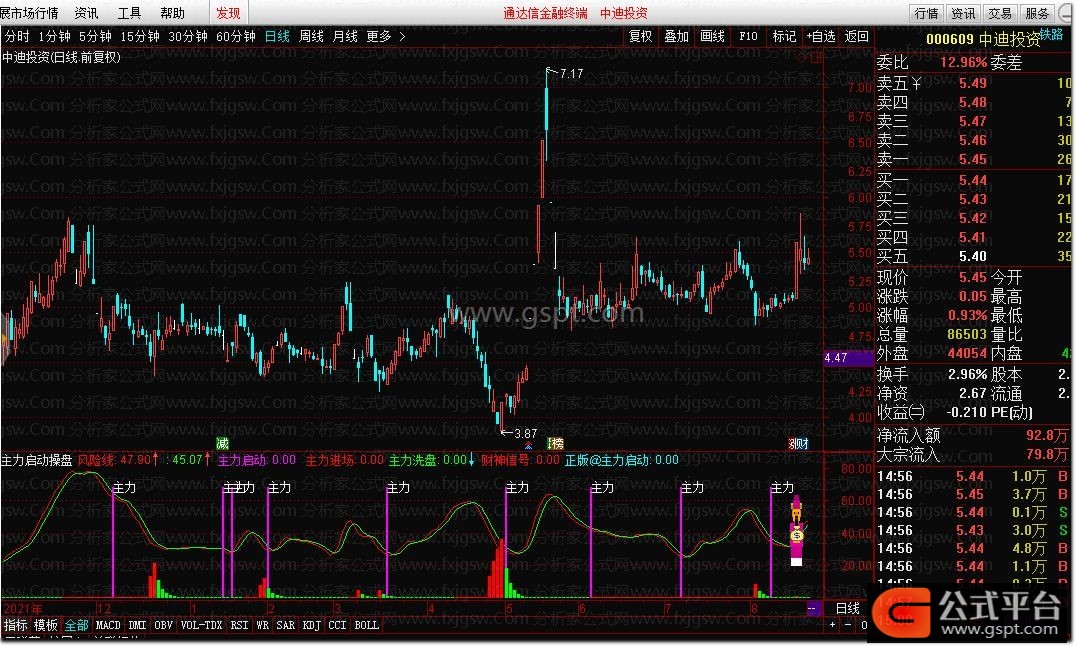Open the 铁路 sector link
Viewport: 1077px width, 646px height.
coord(1051,34)
